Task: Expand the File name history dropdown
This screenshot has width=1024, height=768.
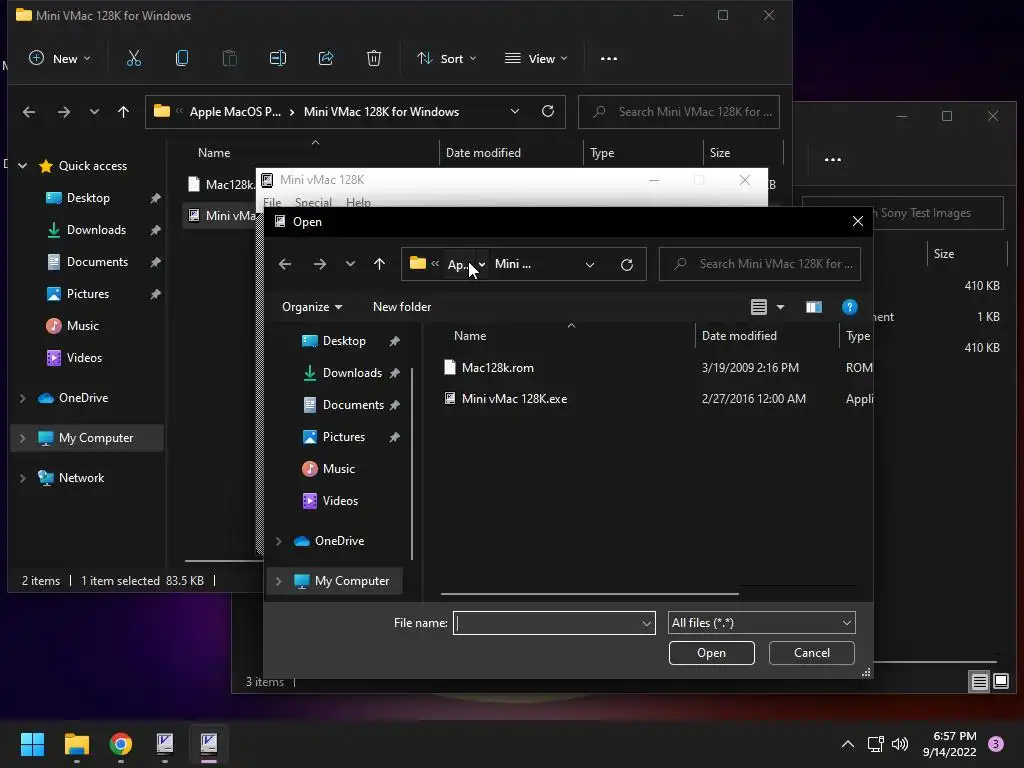Action: click(647, 623)
